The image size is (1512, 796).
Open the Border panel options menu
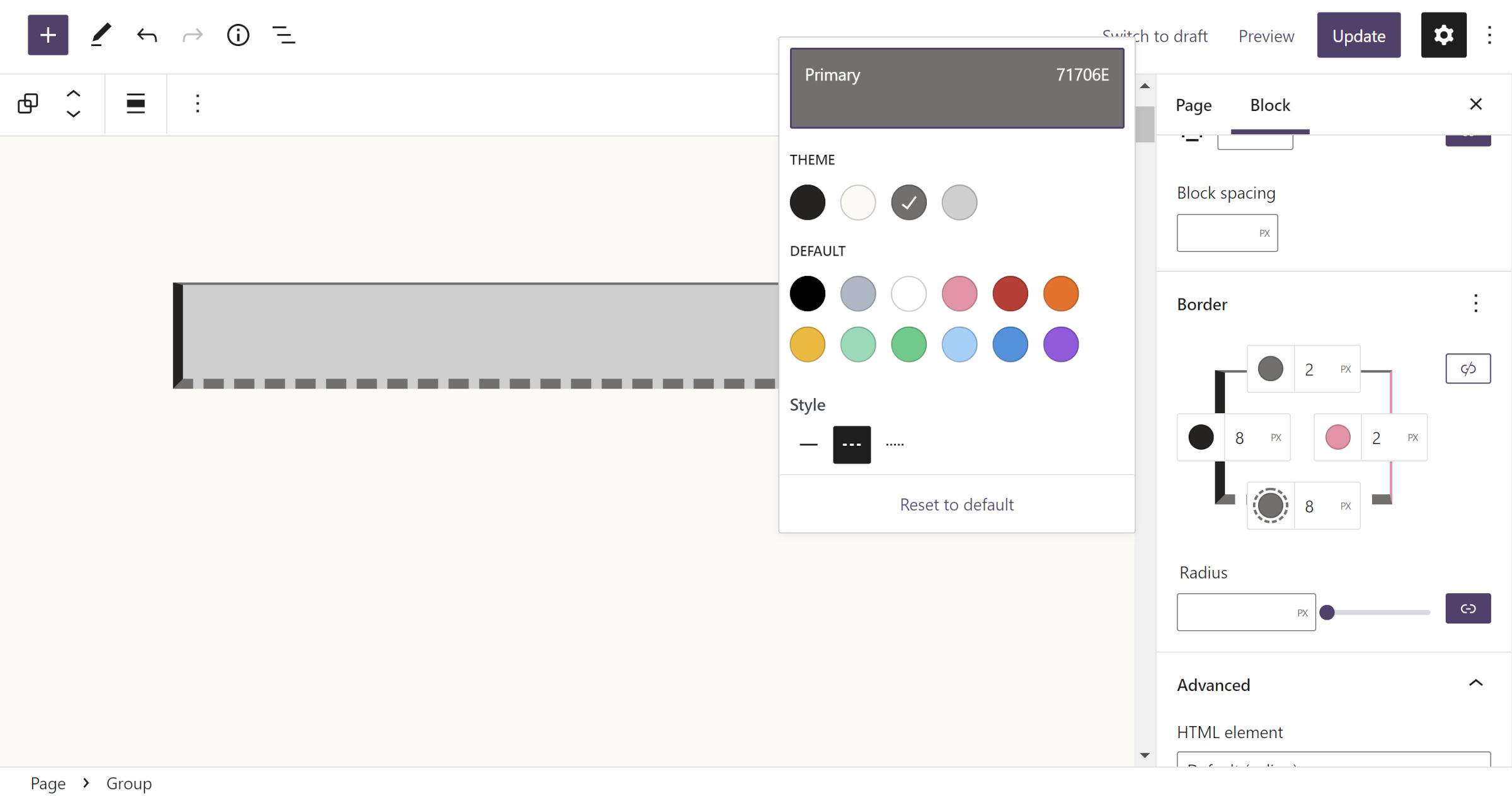point(1475,304)
